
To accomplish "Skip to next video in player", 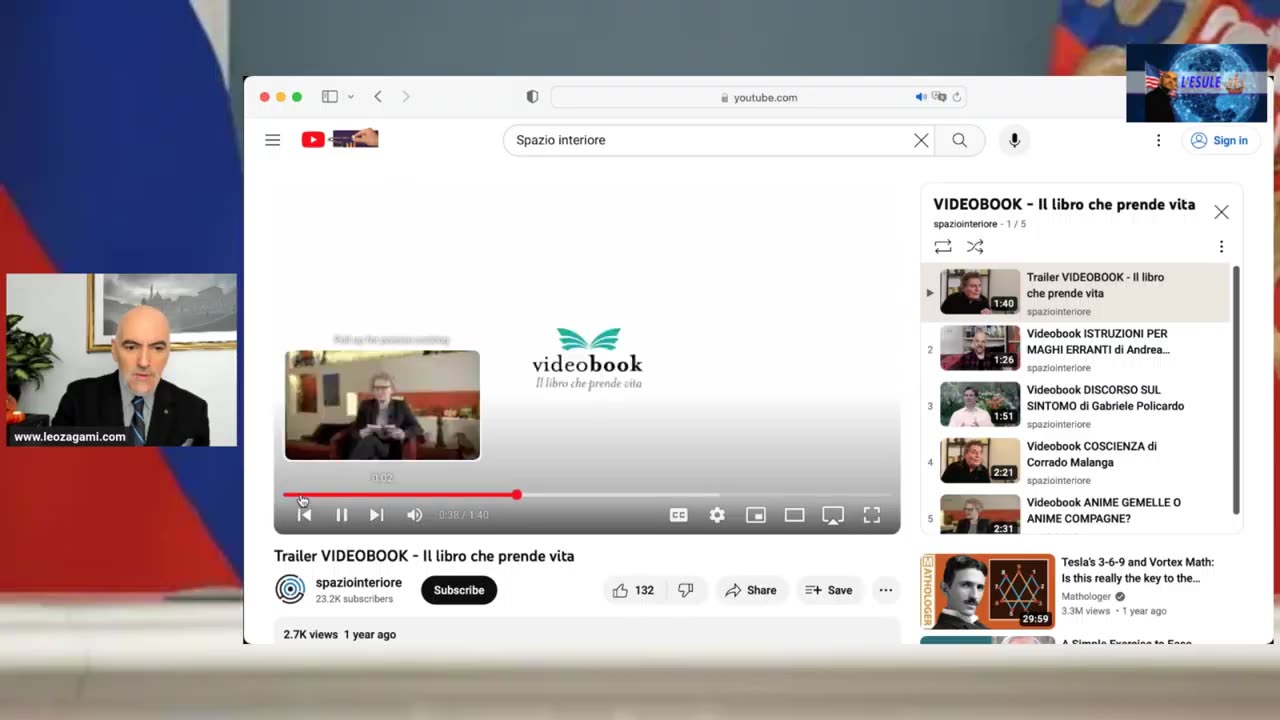I will point(376,515).
